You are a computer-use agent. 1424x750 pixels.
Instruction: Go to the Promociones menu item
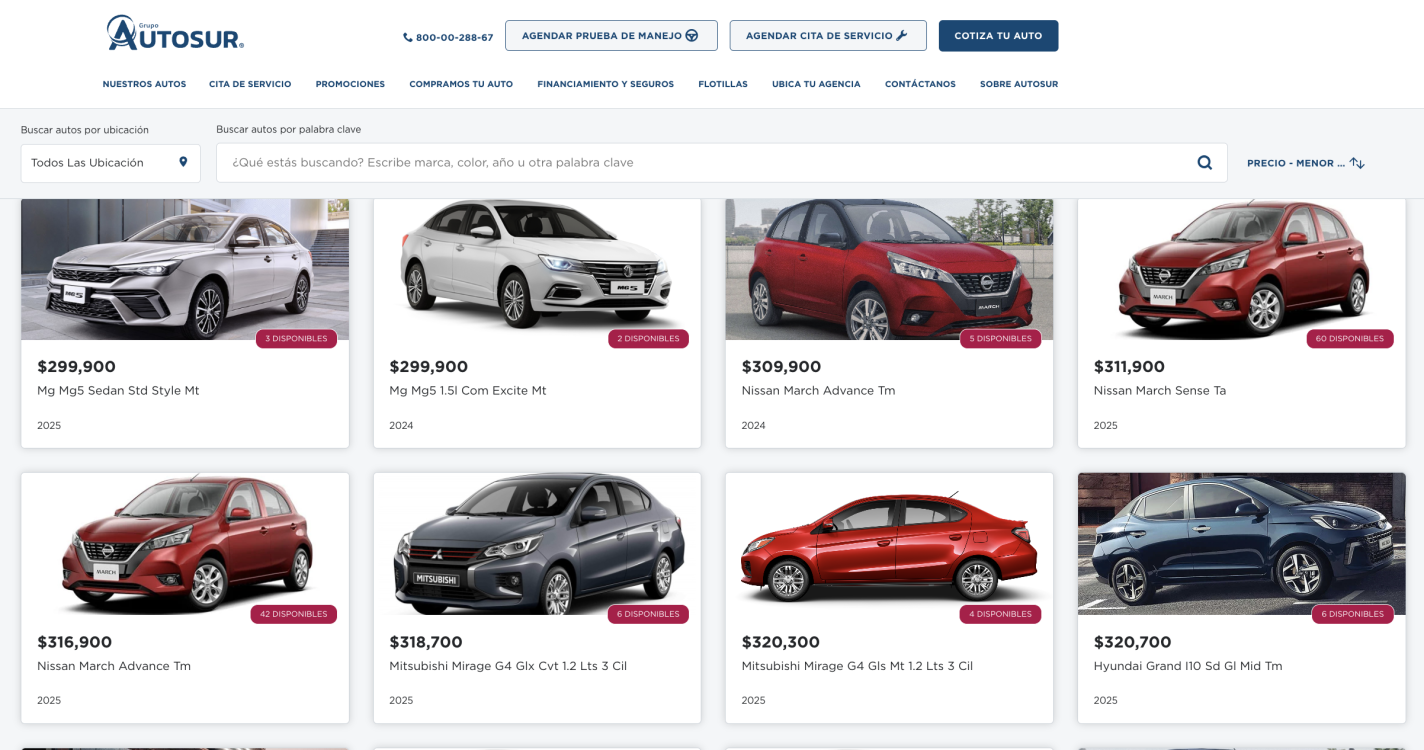pyautogui.click(x=350, y=84)
